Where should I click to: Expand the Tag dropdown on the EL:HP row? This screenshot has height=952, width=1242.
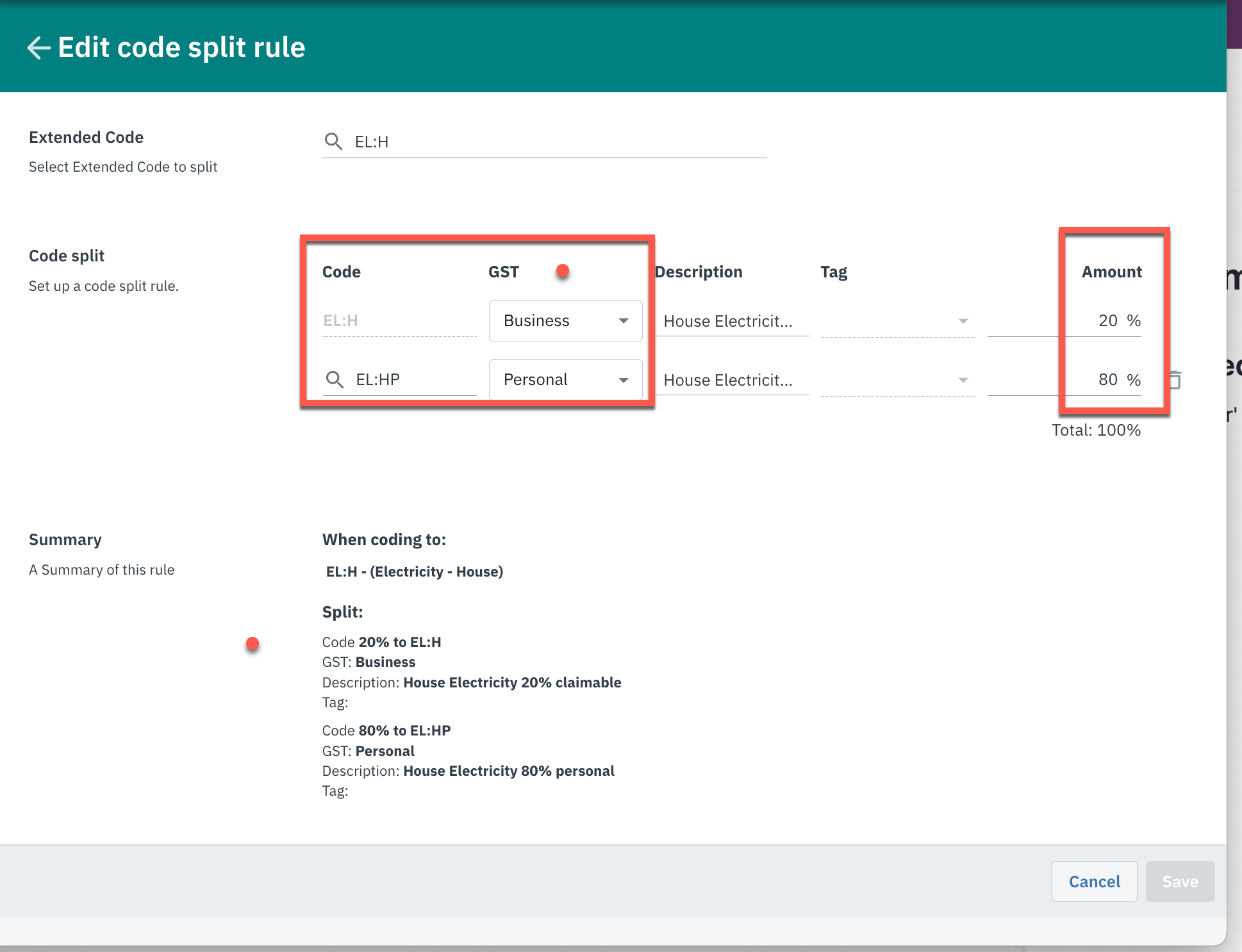click(963, 379)
